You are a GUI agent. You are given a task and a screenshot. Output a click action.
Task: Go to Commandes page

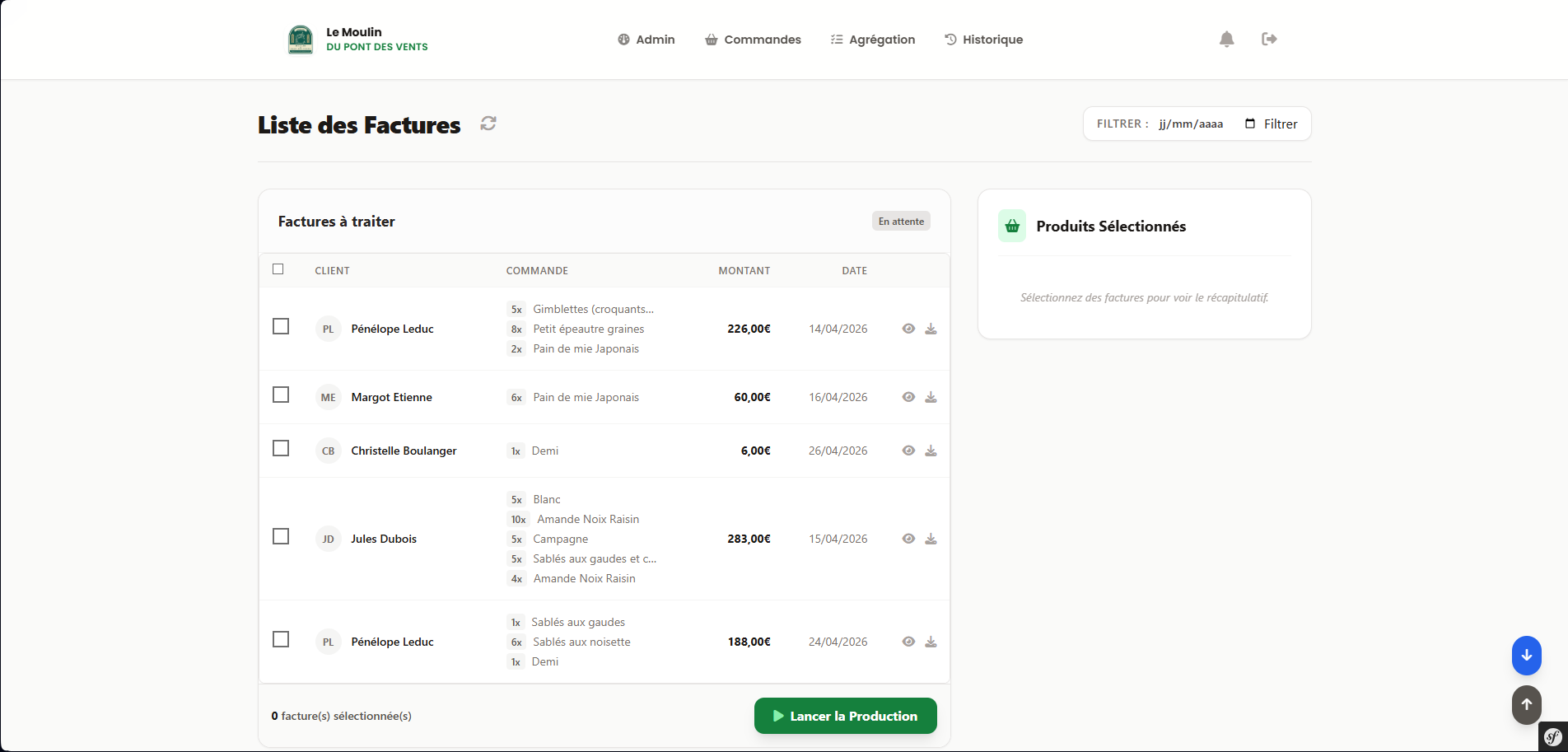pos(753,40)
